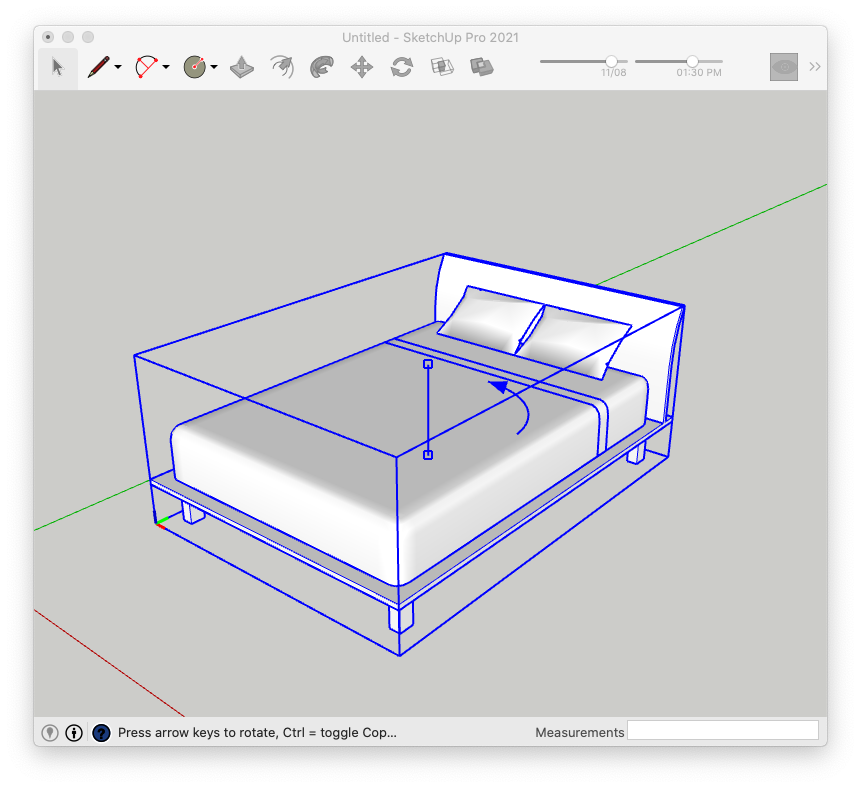Click the shadow time slider at 01:30 PM
Screen dimensions: 861x788
pyautogui.click(x=692, y=62)
